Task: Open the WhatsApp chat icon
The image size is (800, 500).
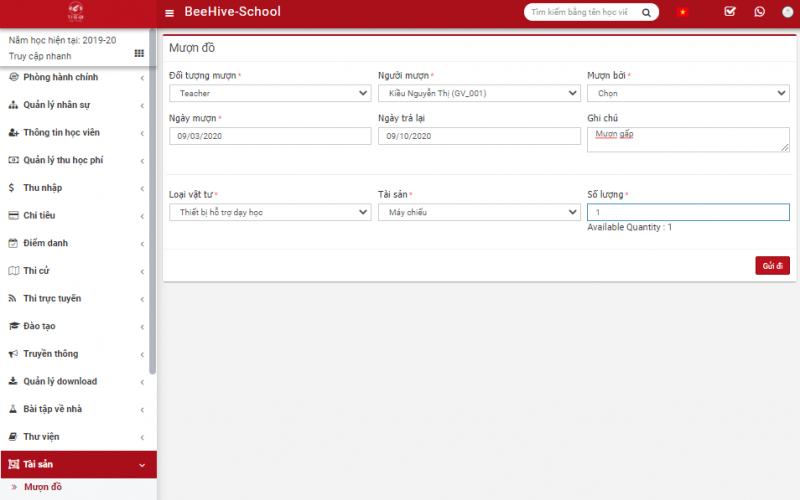Action: click(759, 12)
